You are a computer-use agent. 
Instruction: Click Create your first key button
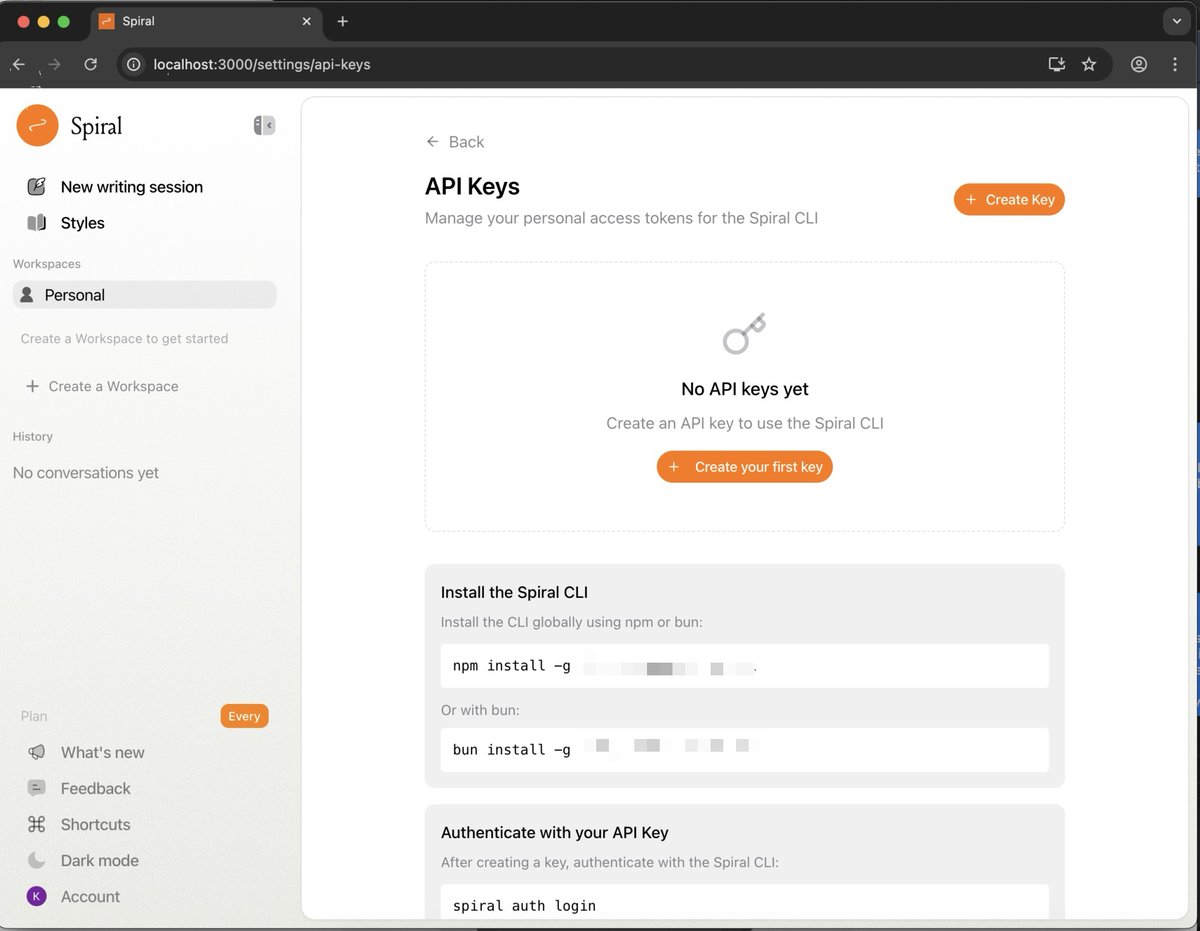click(x=744, y=467)
